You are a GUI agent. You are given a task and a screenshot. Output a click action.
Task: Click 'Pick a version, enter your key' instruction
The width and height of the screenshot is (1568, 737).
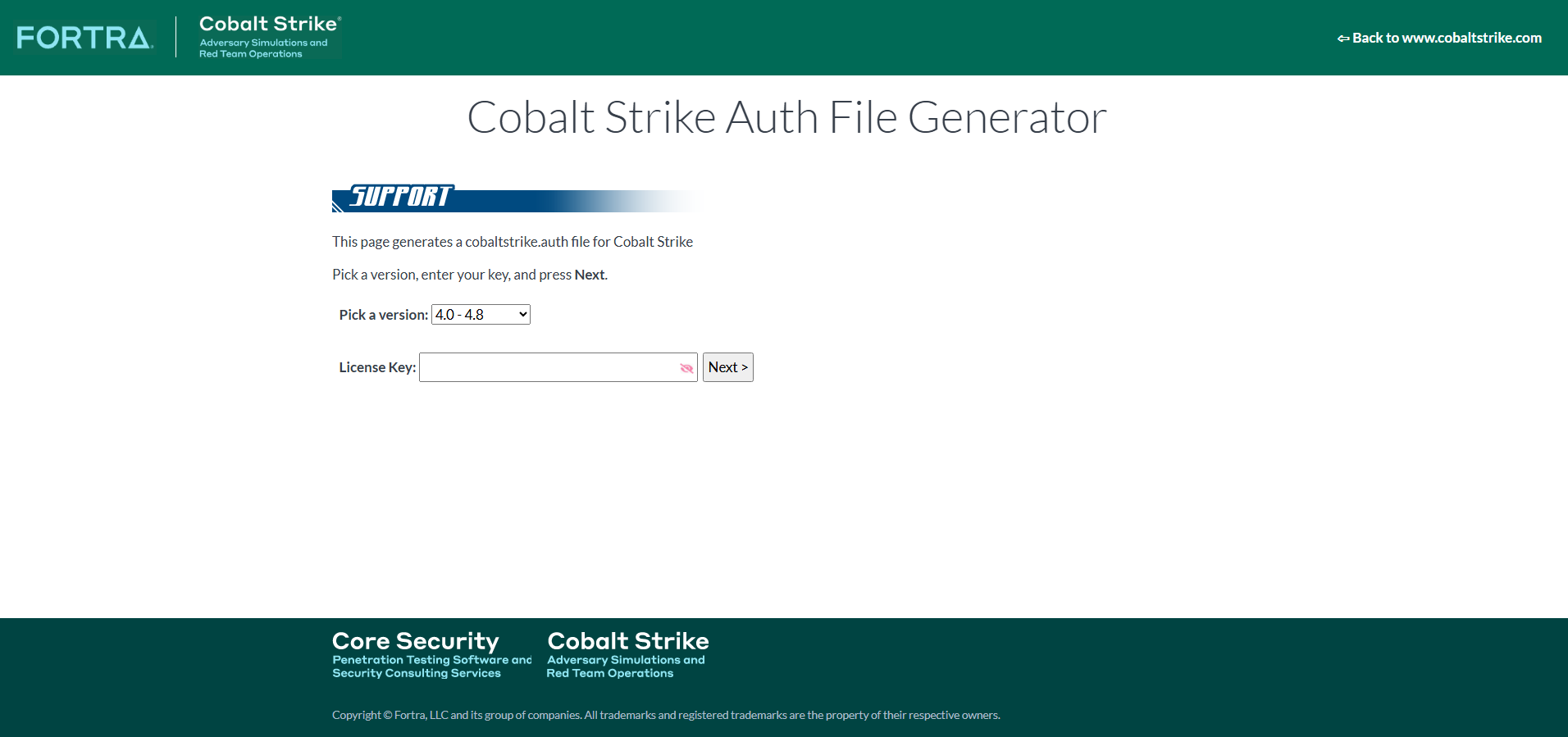(470, 275)
